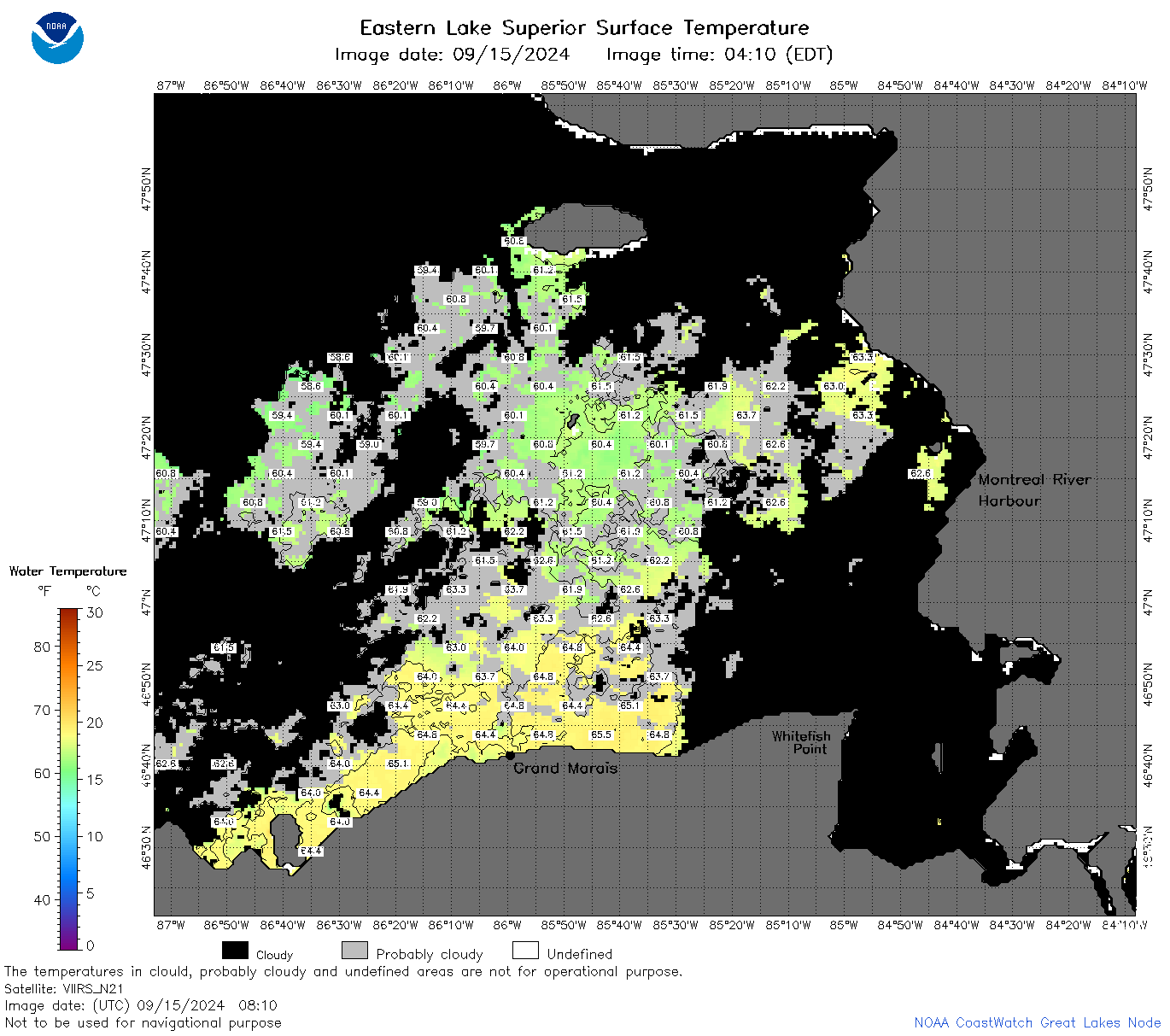Click the operational purpose disclaimer sentence
Viewport: 1170px width, 1036px height.
(343, 972)
